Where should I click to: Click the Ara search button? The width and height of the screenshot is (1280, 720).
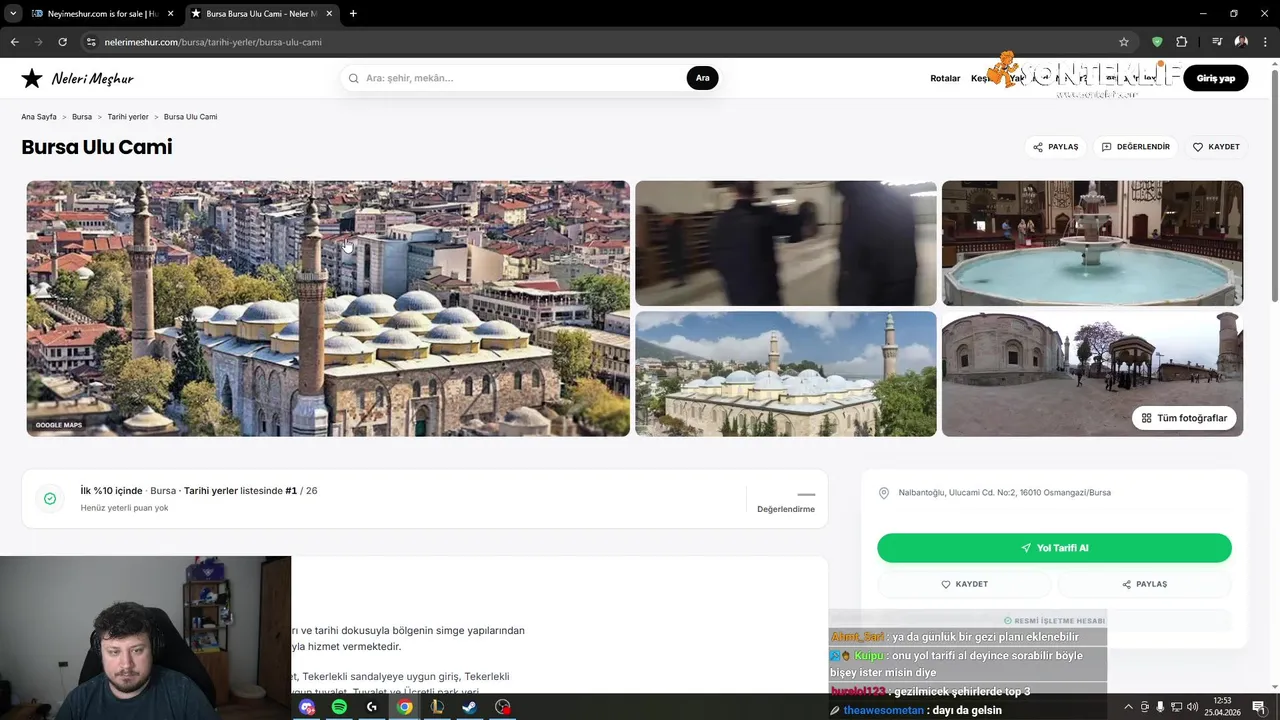click(x=702, y=78)
